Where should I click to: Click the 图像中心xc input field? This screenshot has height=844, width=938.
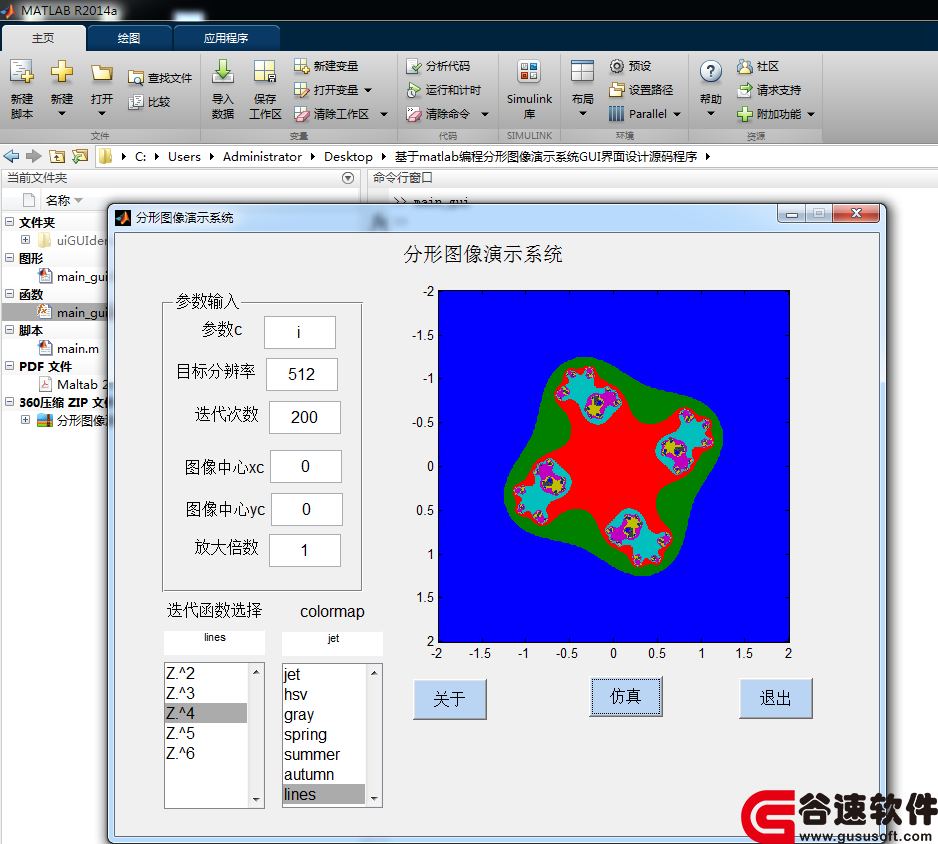(306, 467)
